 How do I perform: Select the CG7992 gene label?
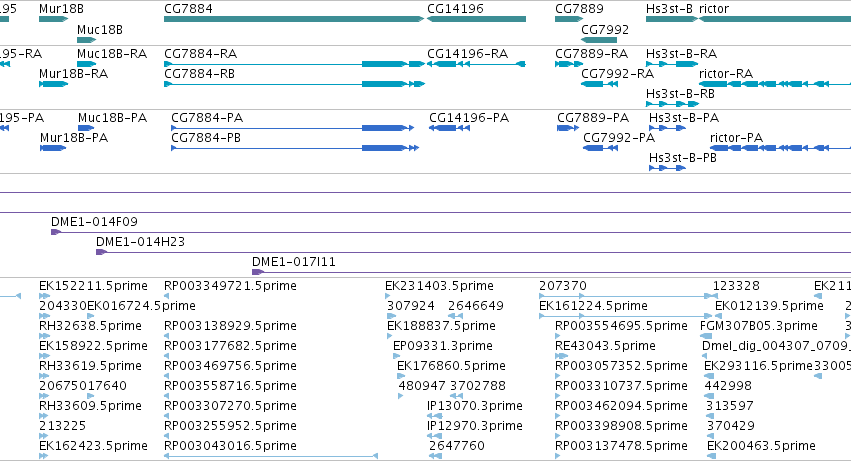coord(605,29)
